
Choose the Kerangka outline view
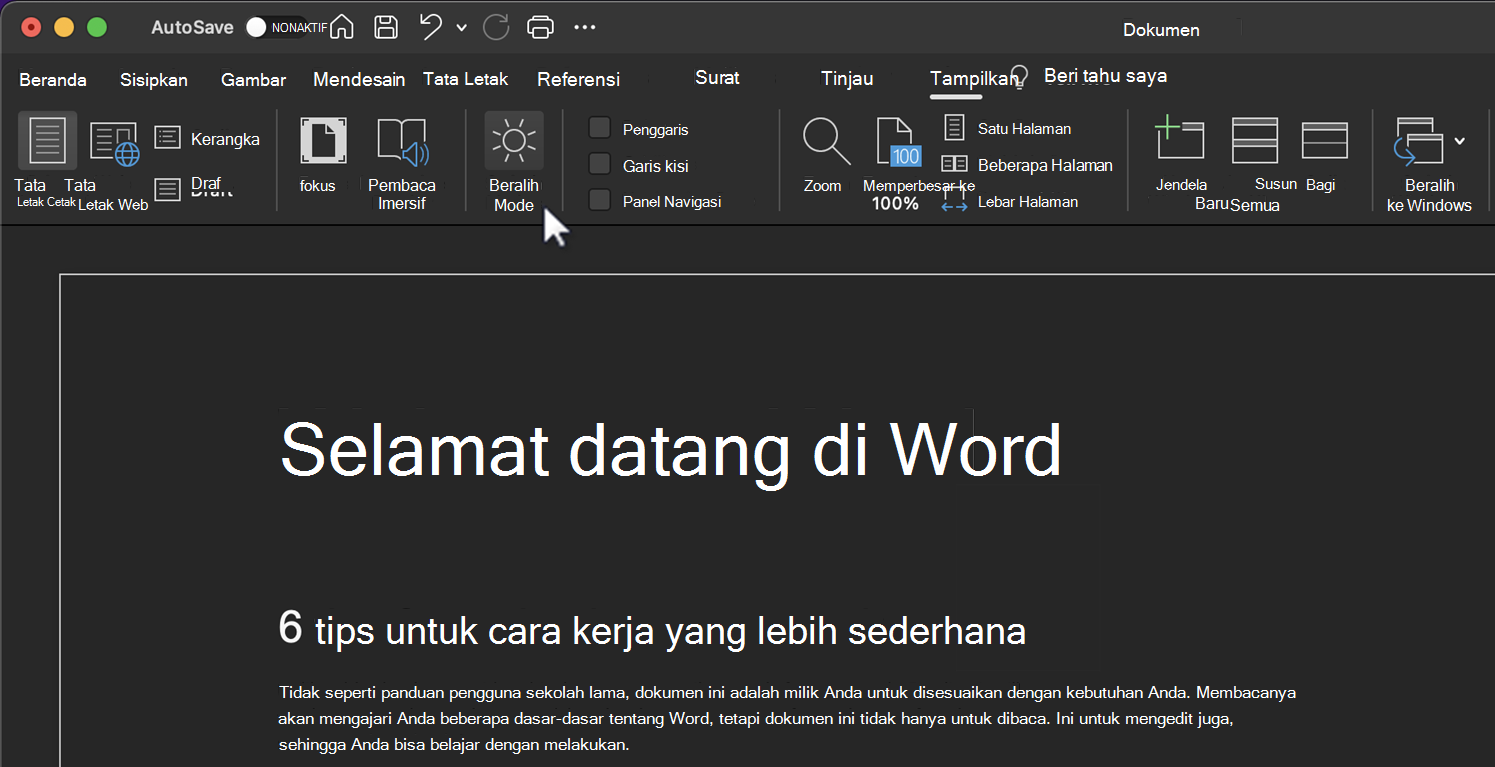coord(207,139)
